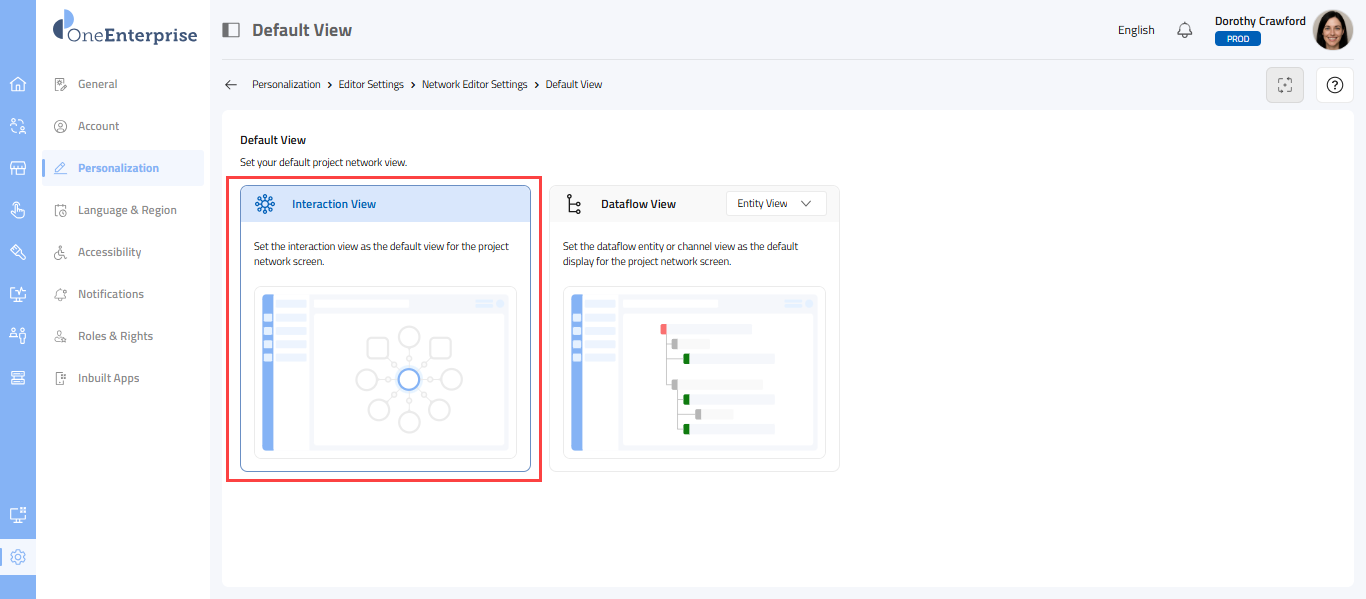
Task: Select Dataflow View as default
Action: [x=638, y=204]
